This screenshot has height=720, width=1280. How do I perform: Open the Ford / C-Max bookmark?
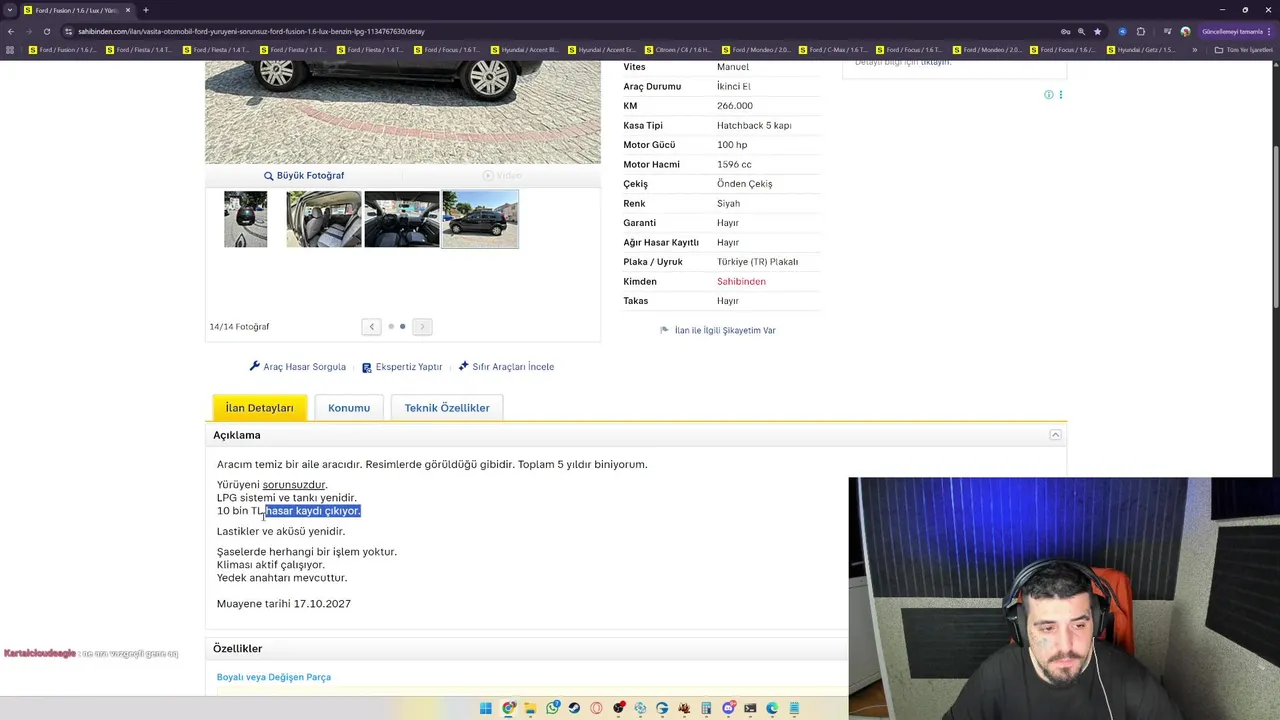[x=832, y=50]
